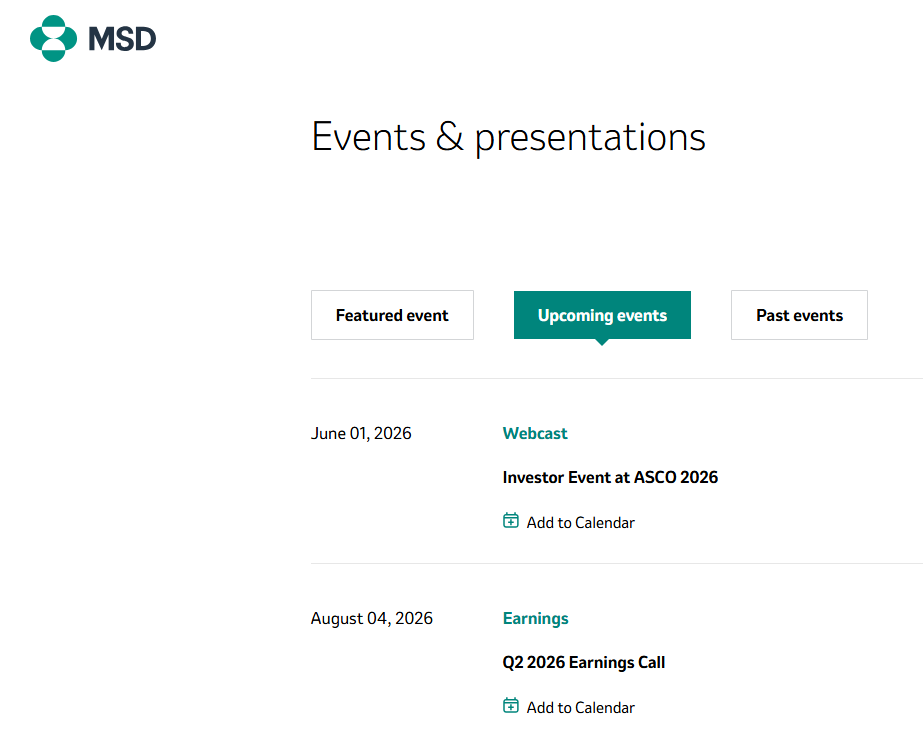Click the pointer arrow beneath Upcoming events
Viewport: 923px width, 743px height.
(602, 342)
